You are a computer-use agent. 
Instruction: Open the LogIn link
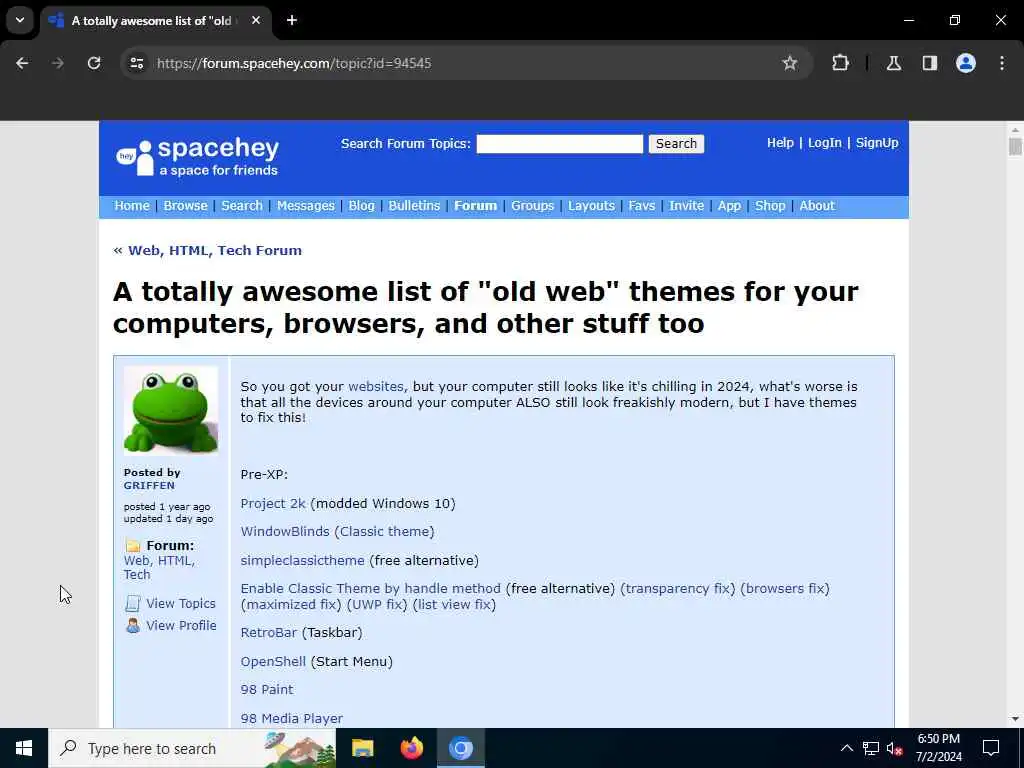pyautogui.click(x=824, y=142)
